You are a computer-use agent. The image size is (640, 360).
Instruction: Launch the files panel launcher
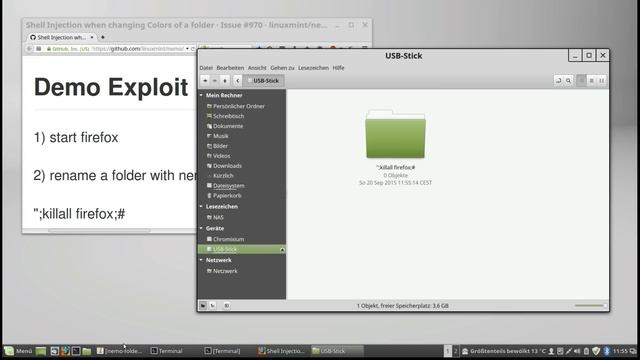[x=87, y=351]
